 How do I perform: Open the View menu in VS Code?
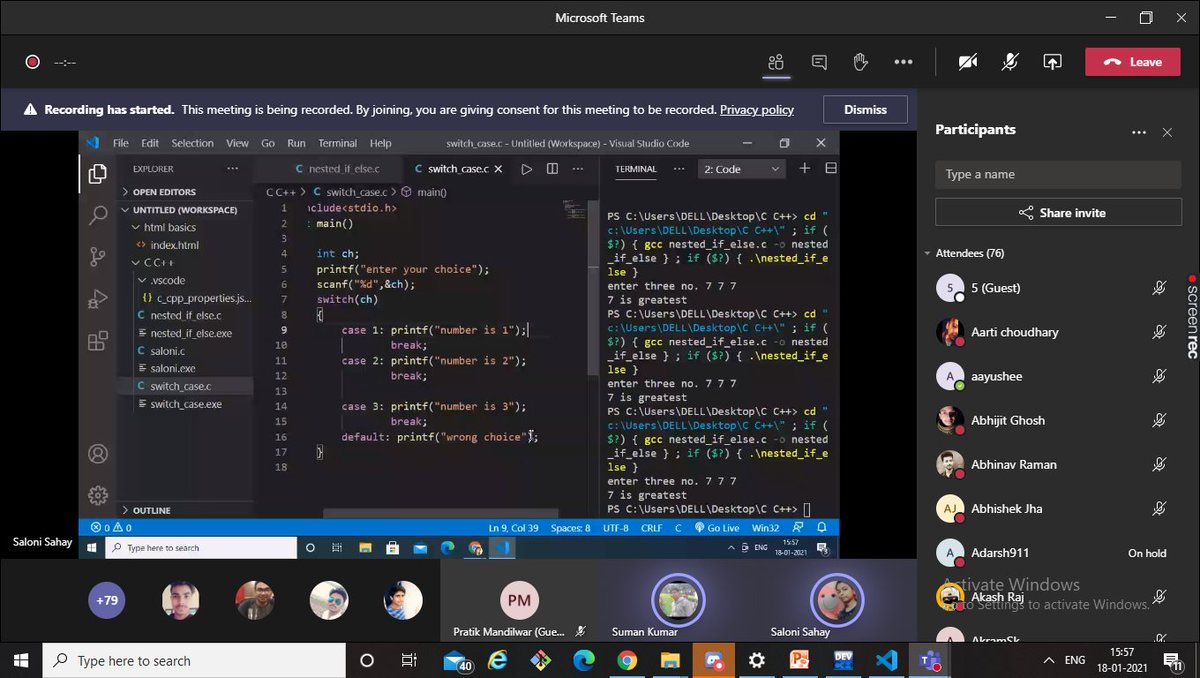237,143
